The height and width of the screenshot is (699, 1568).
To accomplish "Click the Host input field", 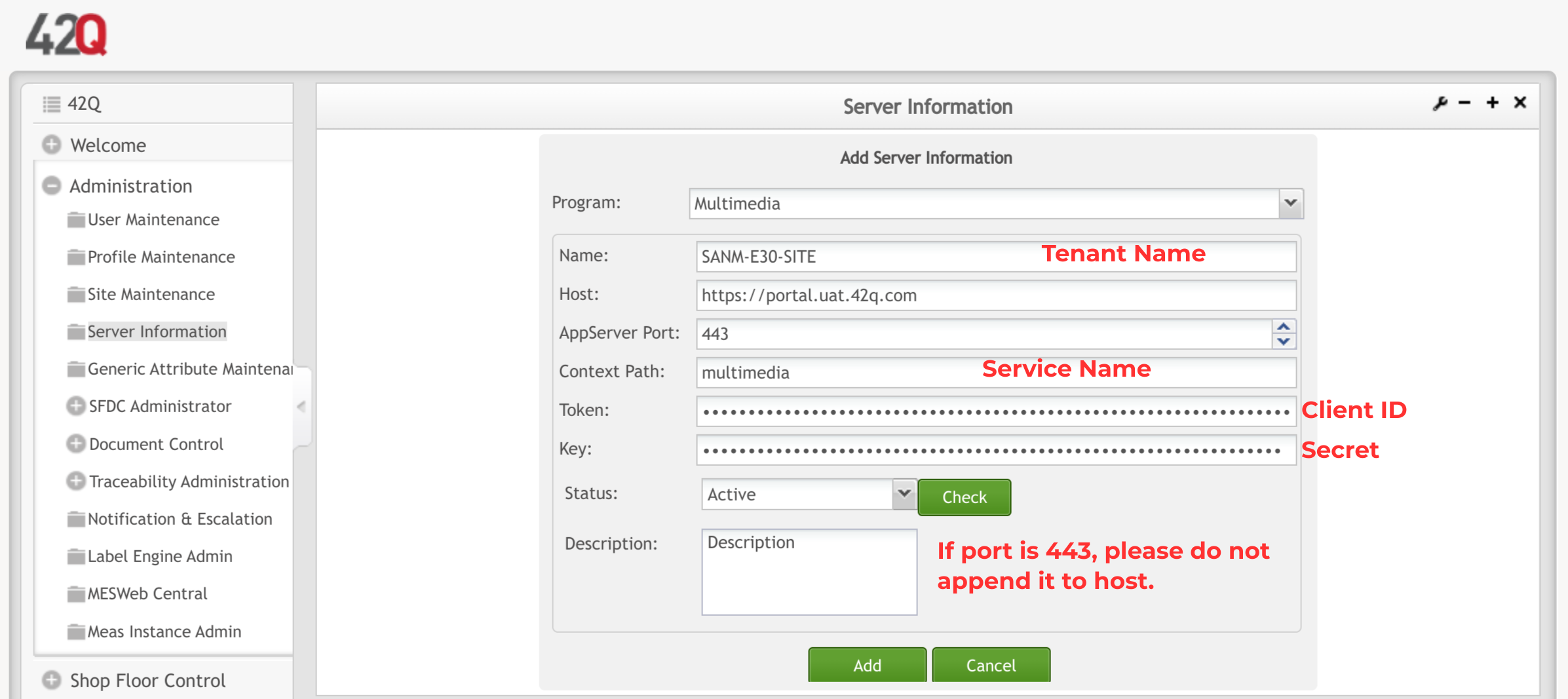I will click(x=995, y=295).
